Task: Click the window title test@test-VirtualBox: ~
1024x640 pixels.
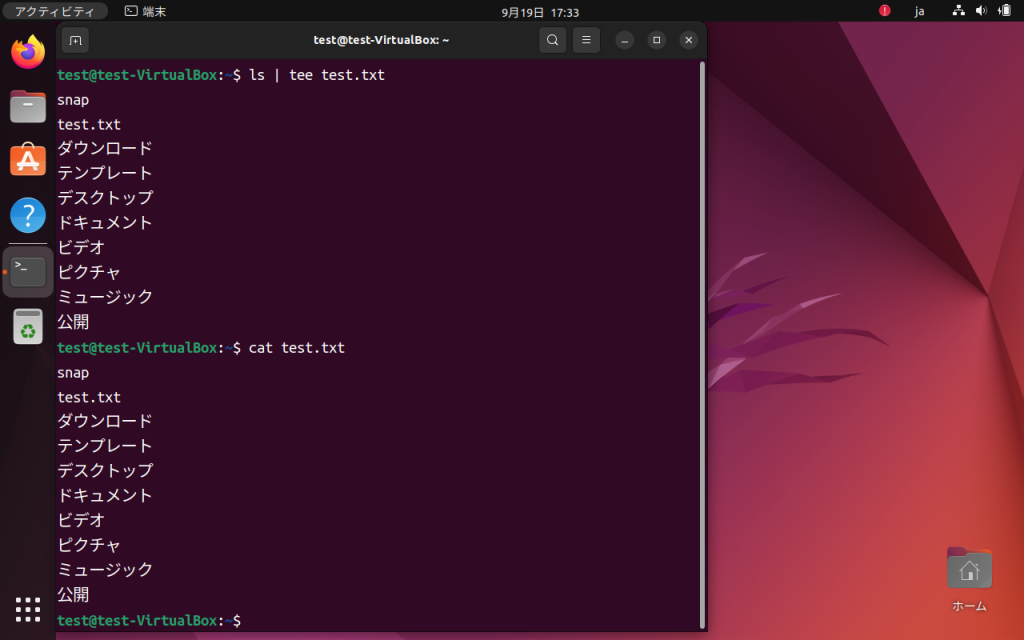Action: point(381,40)
